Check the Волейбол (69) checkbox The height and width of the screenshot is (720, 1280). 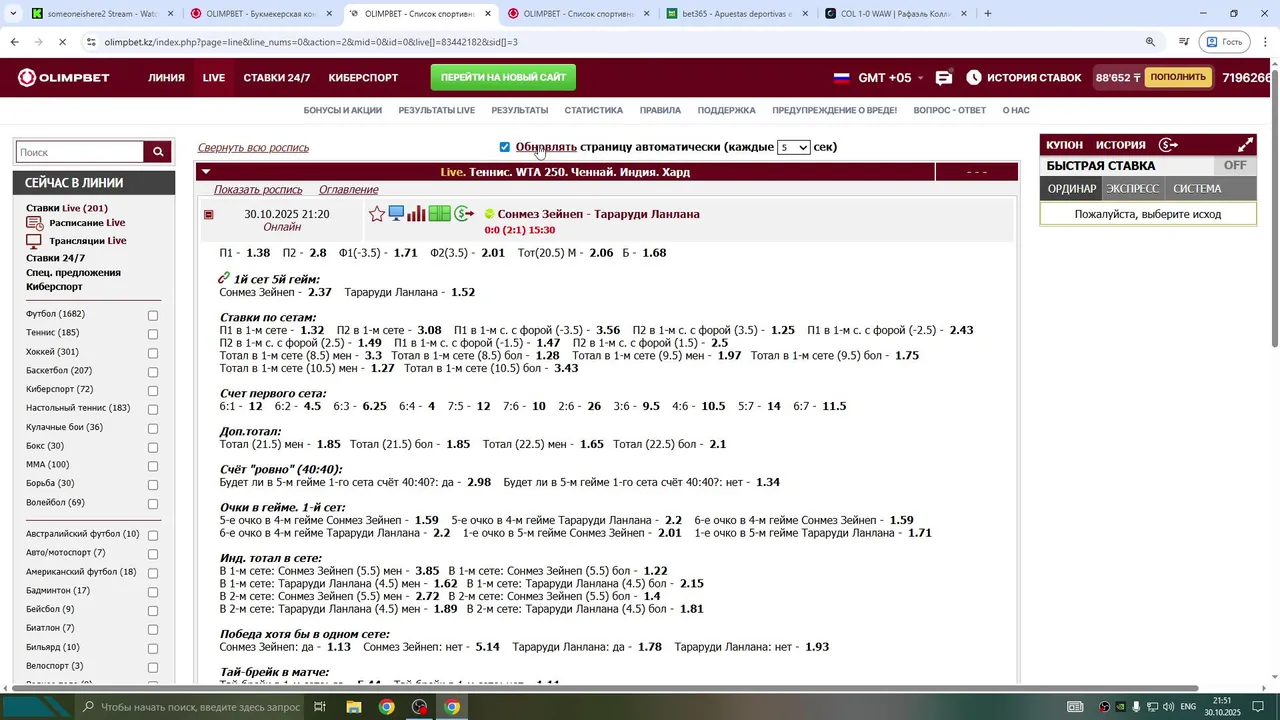153,504
